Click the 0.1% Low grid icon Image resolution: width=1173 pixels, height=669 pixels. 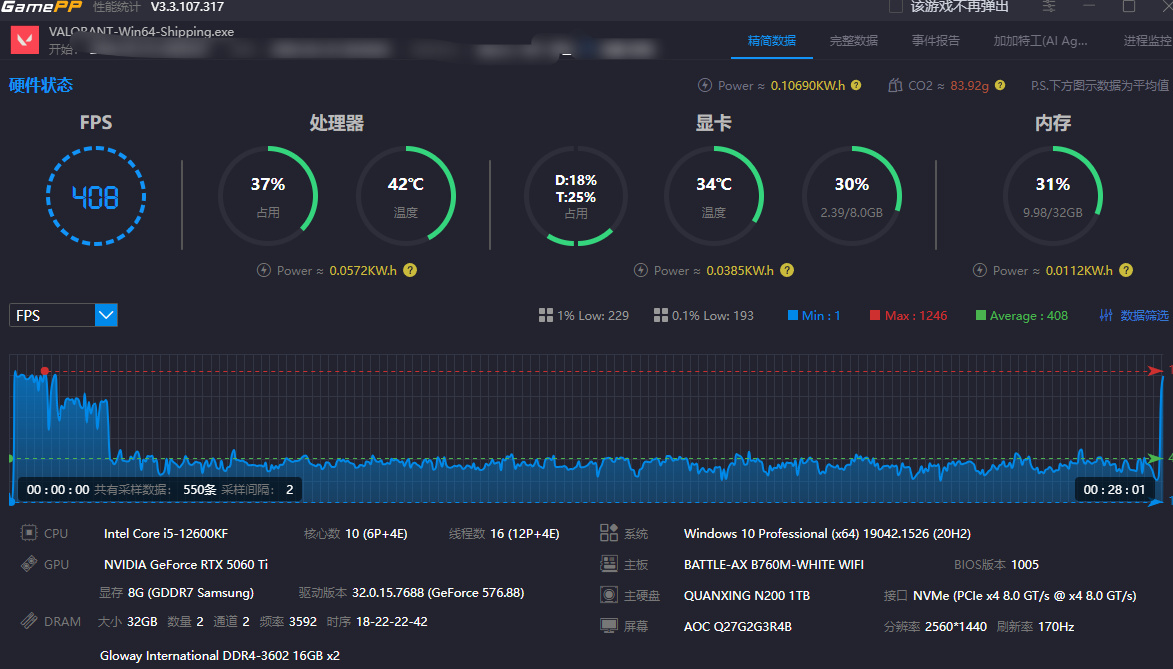(661, 315)
